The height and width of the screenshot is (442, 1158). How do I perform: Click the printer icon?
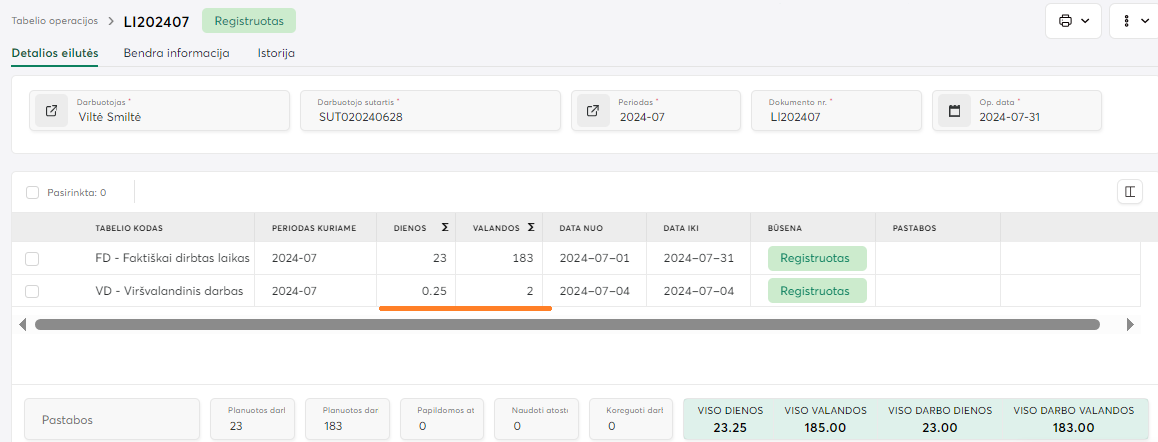(1065, 21)
